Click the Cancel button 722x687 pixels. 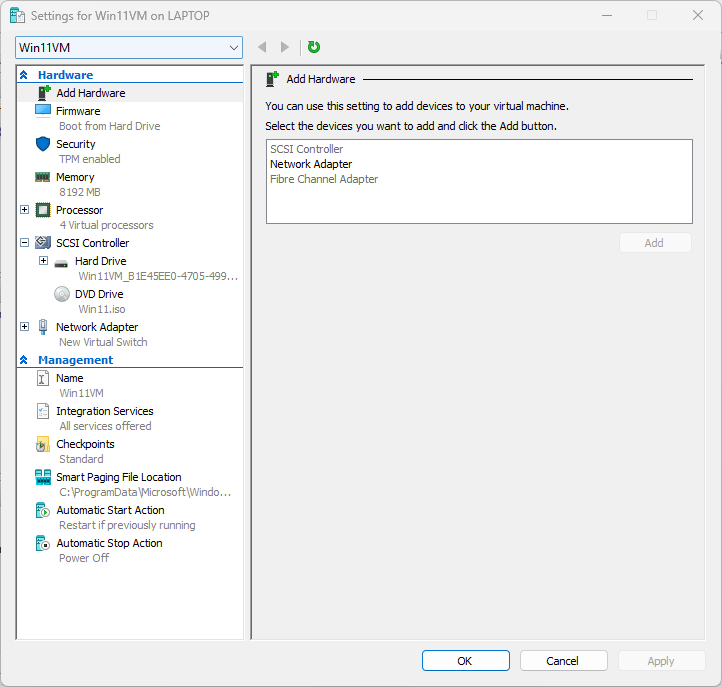pos(563,661)
